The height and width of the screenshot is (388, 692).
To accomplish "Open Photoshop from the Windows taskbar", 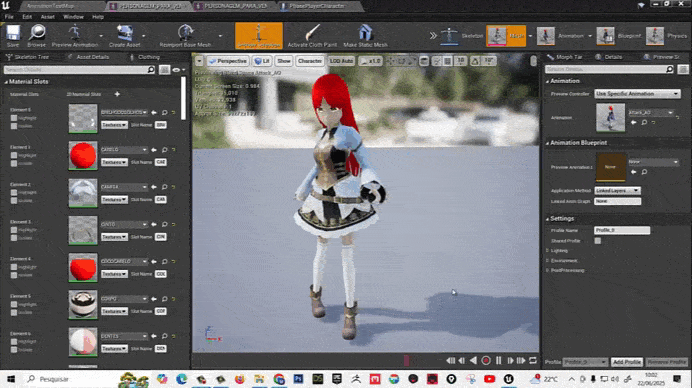I will point(298,379).
